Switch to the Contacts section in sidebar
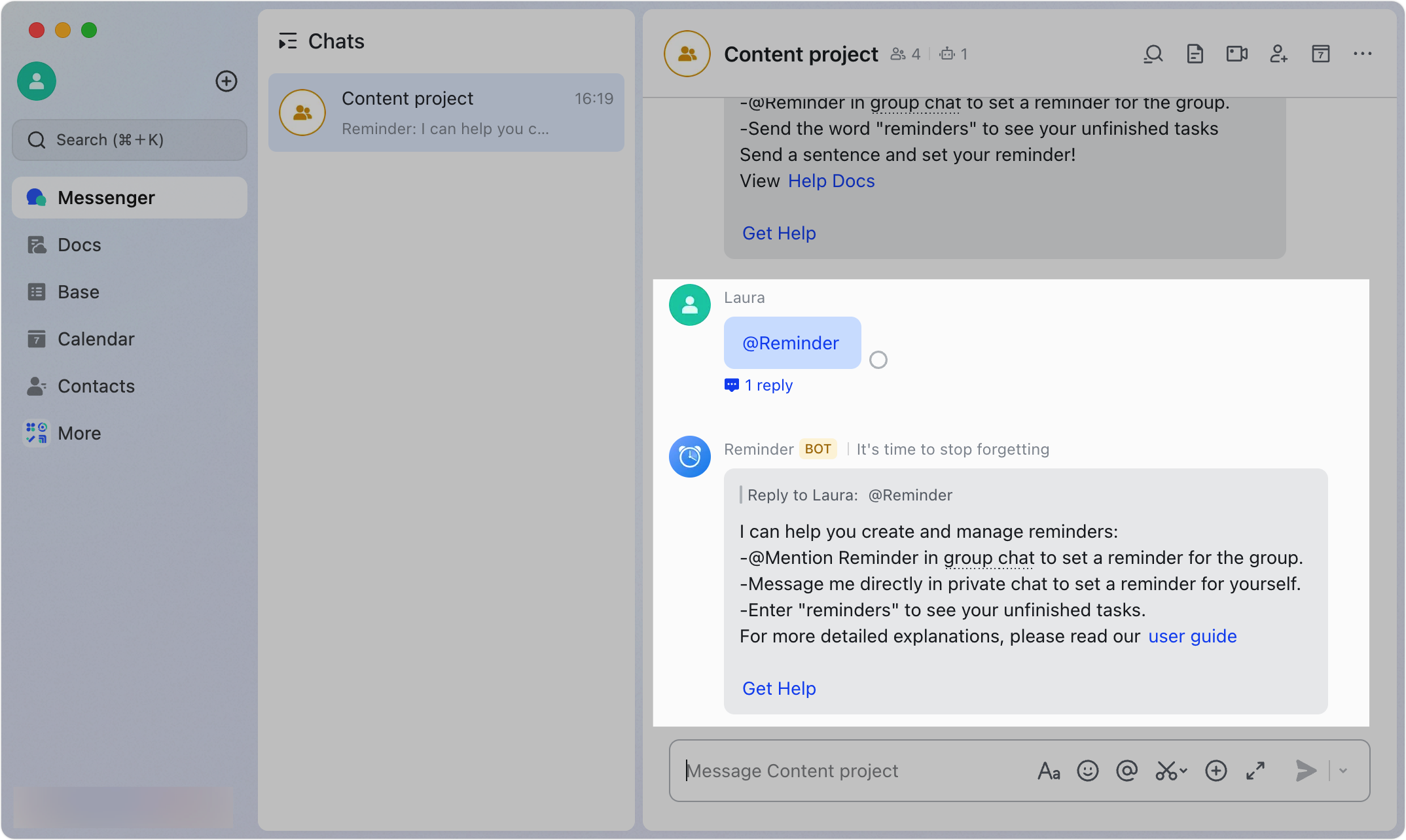Screen dimensions: 1406x840 96,386
